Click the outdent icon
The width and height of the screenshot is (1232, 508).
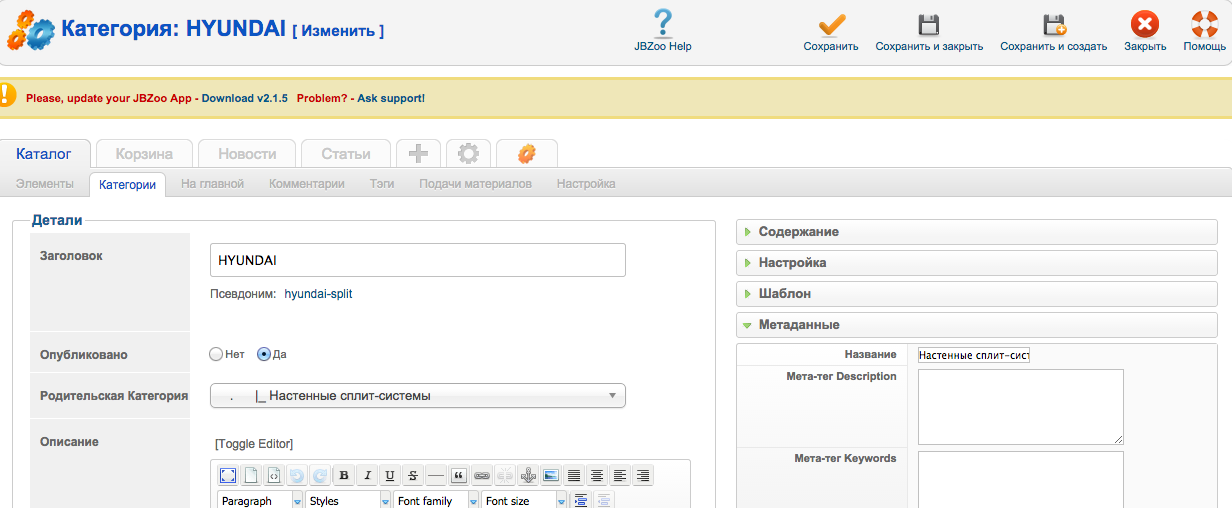(604, 500)
